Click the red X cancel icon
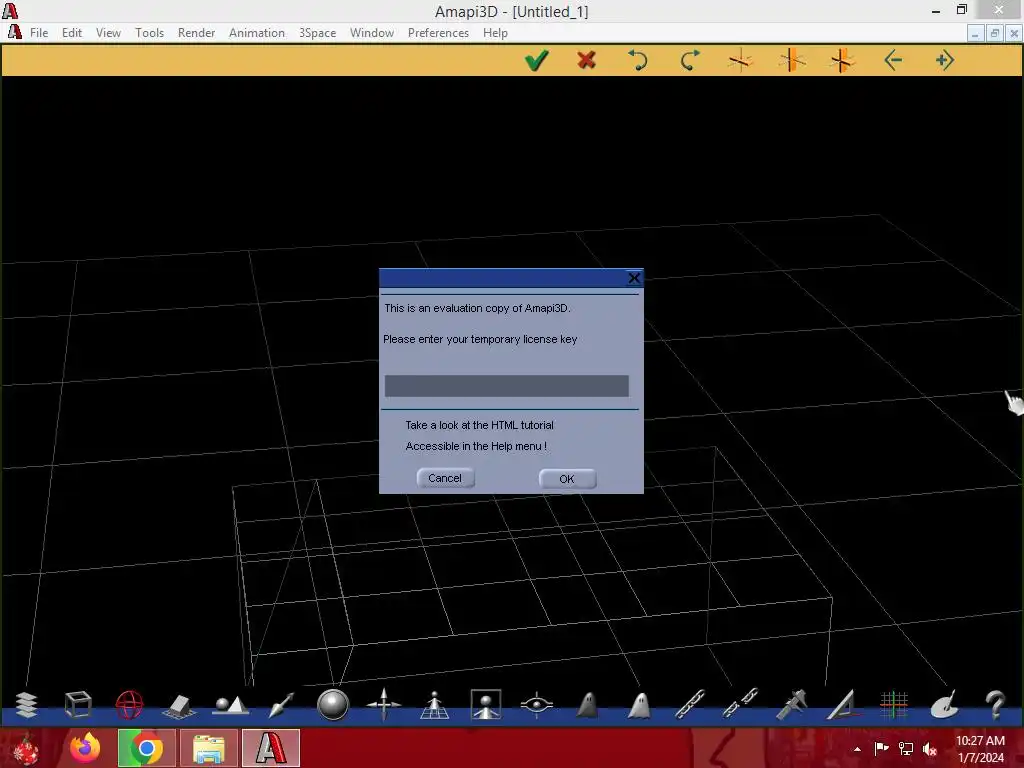This screenshot has height=768, width=1024. (x=586, y=61)
